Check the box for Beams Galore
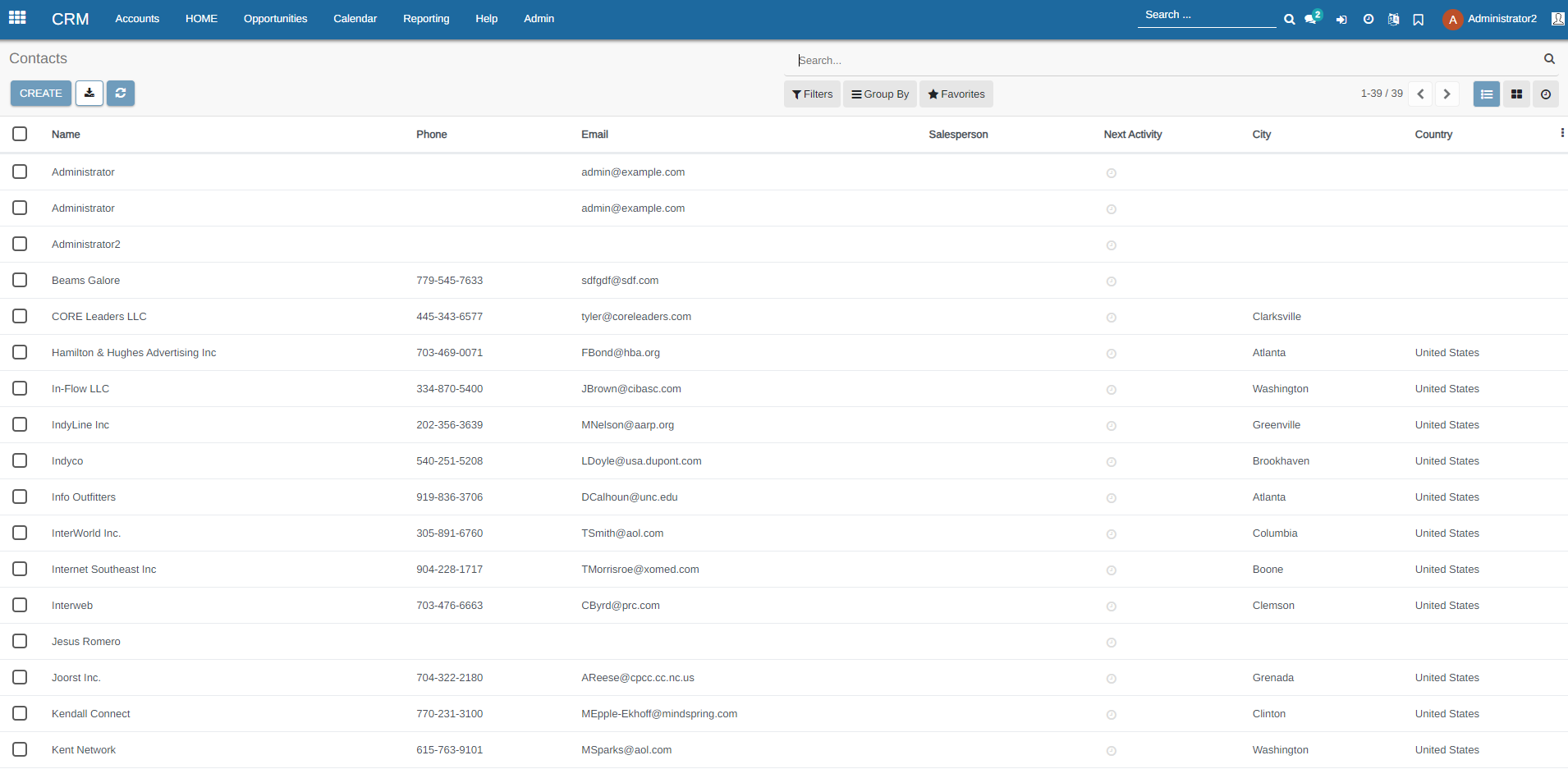Image resolution: width=1568 pixels, height=769 pixels. [x=20, y=280]
